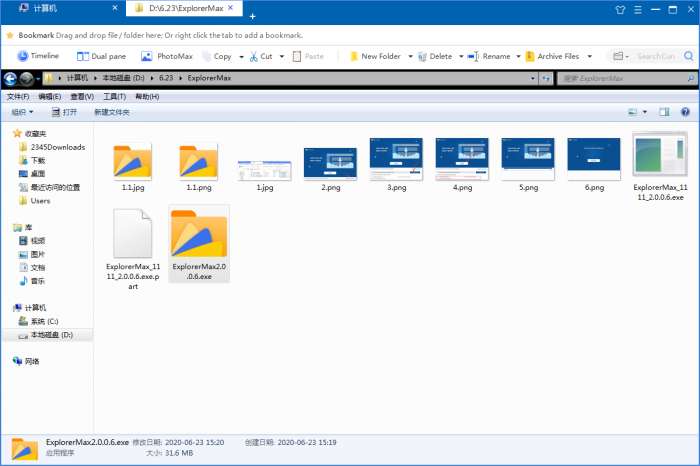Click the Cut scissors button
This screenshot has height=466, width=700.
tap(261, 56)
